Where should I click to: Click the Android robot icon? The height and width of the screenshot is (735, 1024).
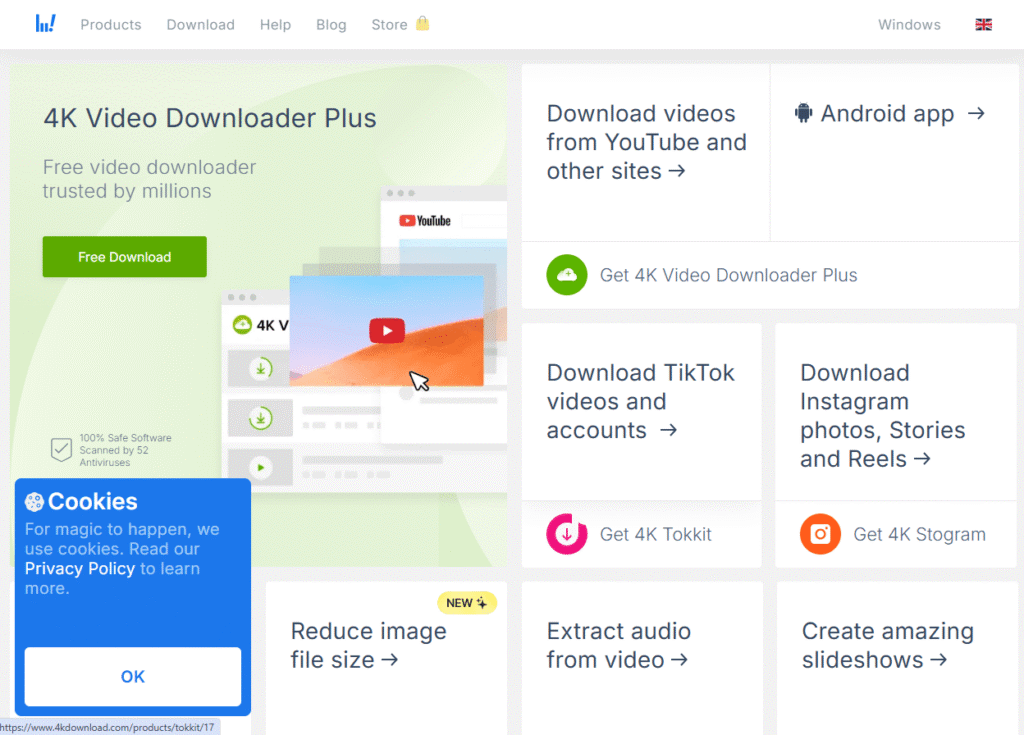tap(803, 113)
